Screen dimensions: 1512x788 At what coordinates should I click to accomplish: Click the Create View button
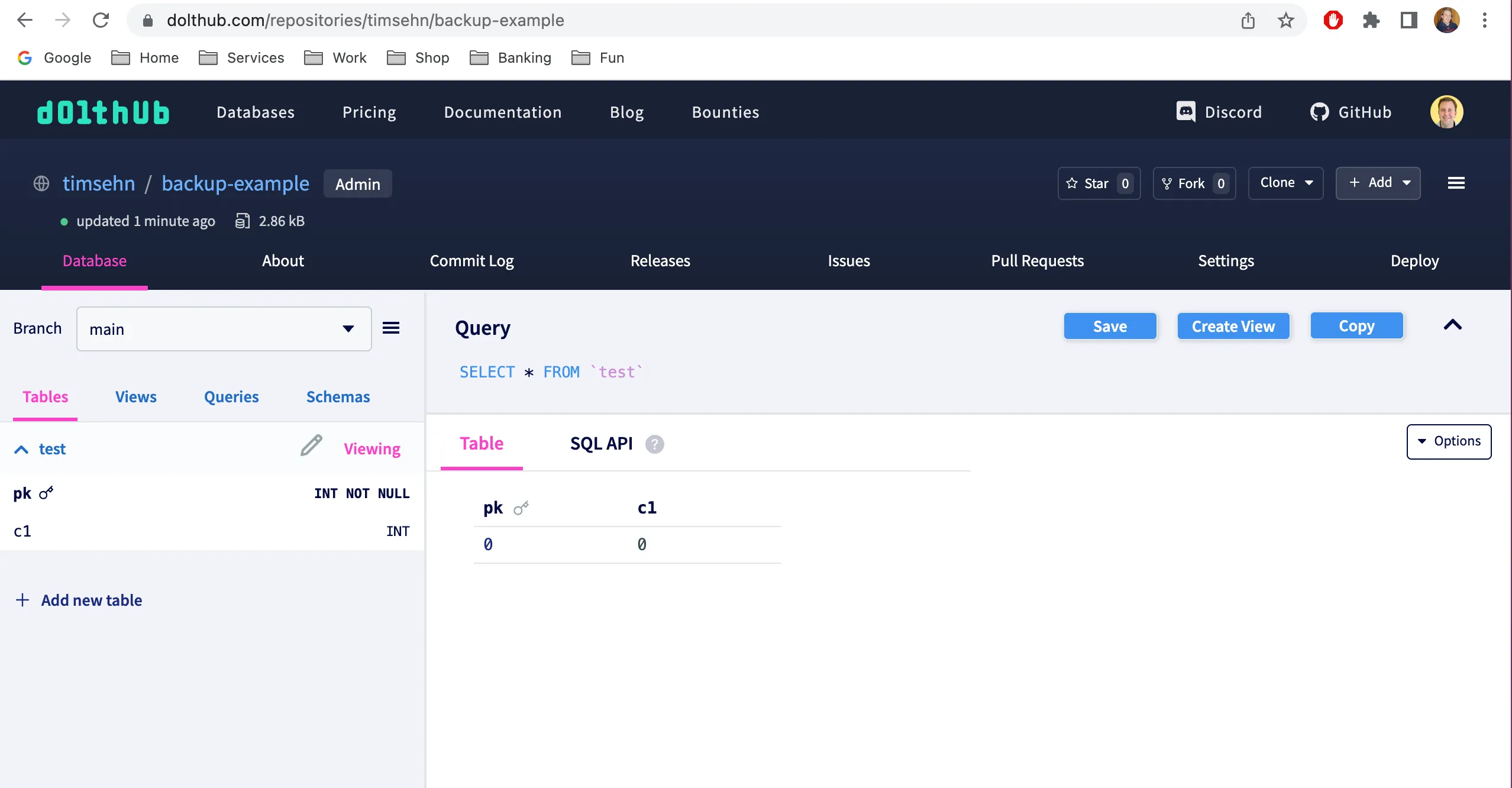[1233, 327]
